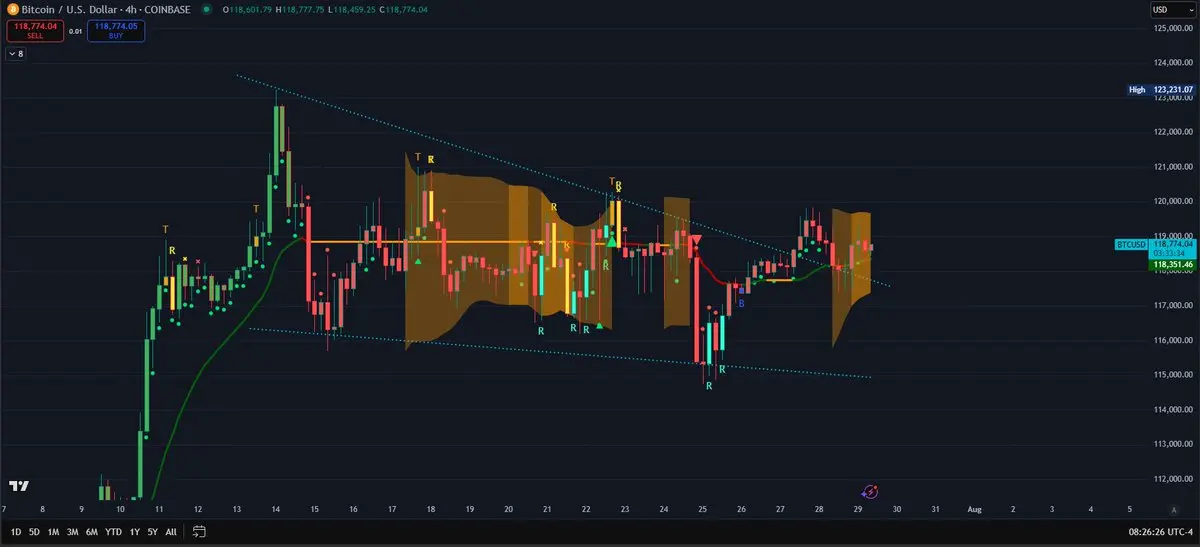Select the 5Y time range
The image size is (1200, 547).
pyautogui.click(x=152, y=531)
